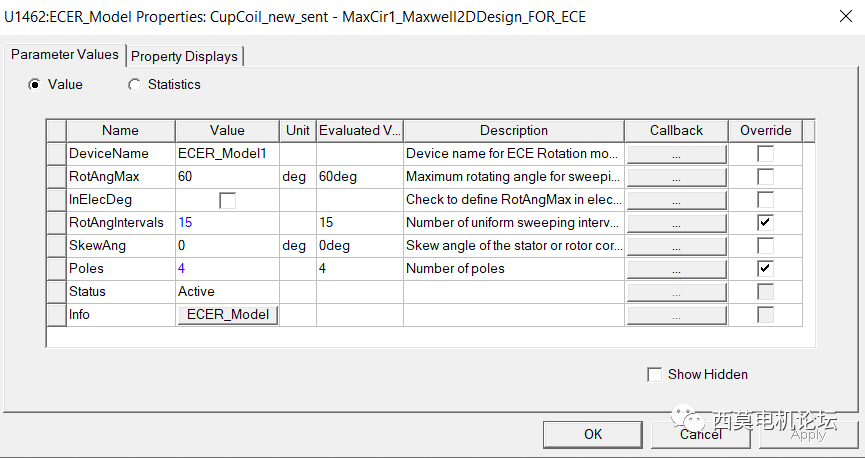Click the ECER_Model Info button

click(228, 315)
